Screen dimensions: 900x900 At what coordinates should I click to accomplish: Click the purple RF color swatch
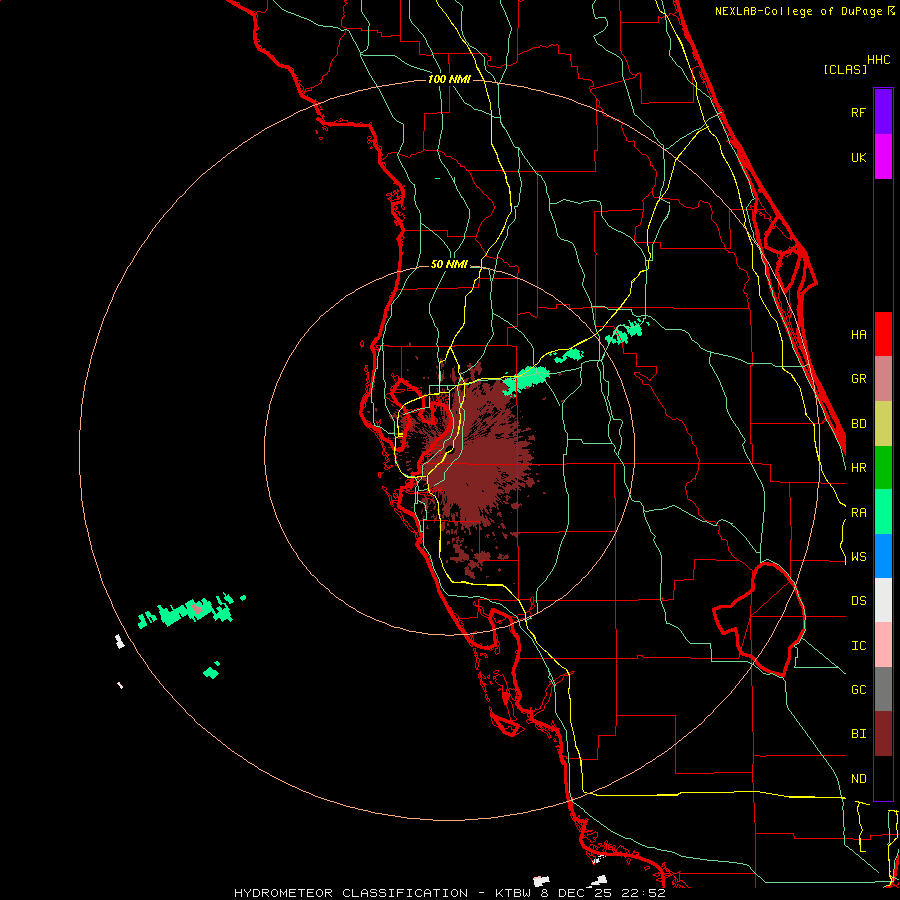click(x=883, y=112)
